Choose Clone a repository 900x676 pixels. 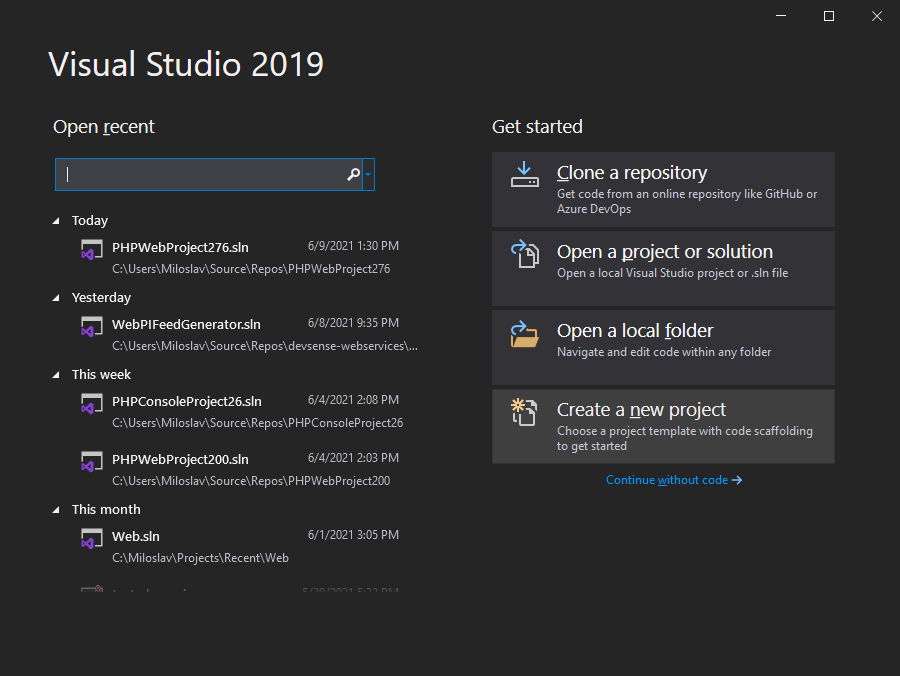(x=663, y=189)
